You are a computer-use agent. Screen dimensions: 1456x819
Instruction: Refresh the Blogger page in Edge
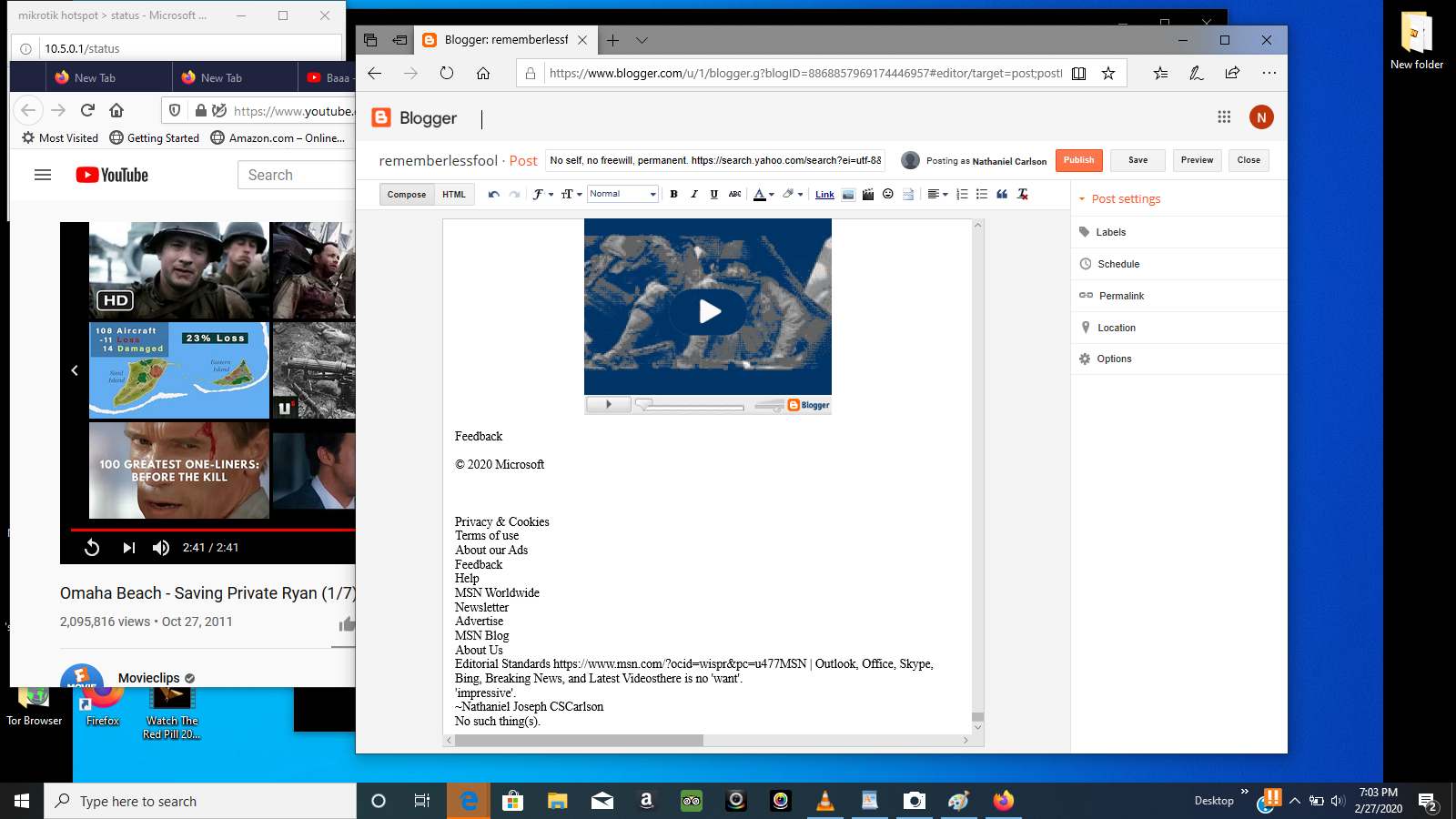[x=446, y=73]
